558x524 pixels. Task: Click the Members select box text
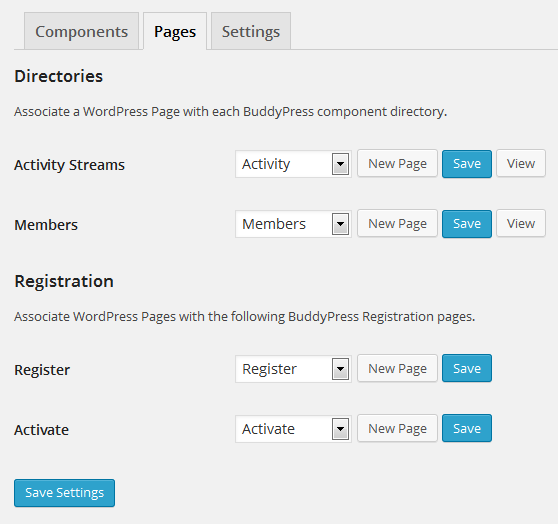(274, 224)
